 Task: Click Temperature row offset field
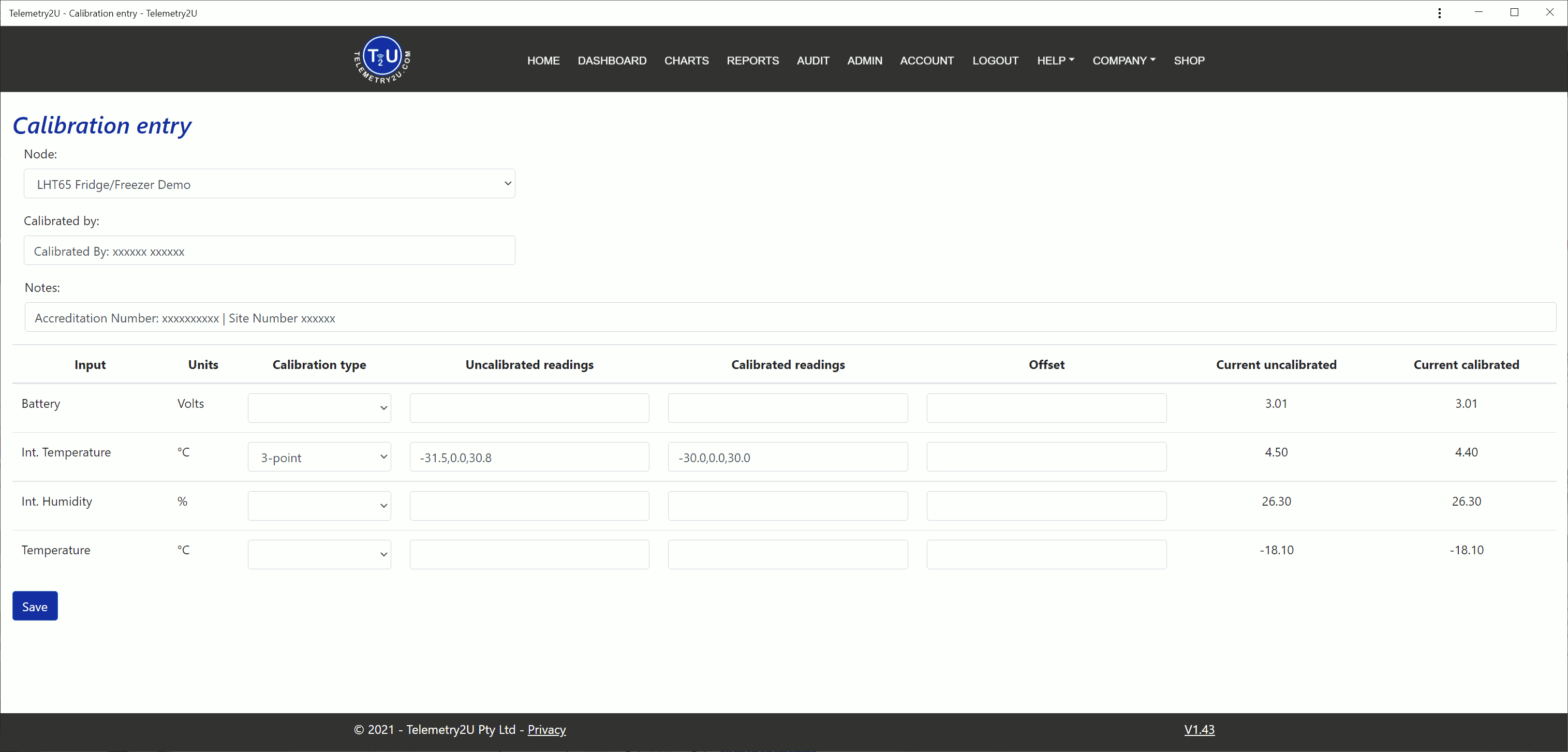[1046, 555]
